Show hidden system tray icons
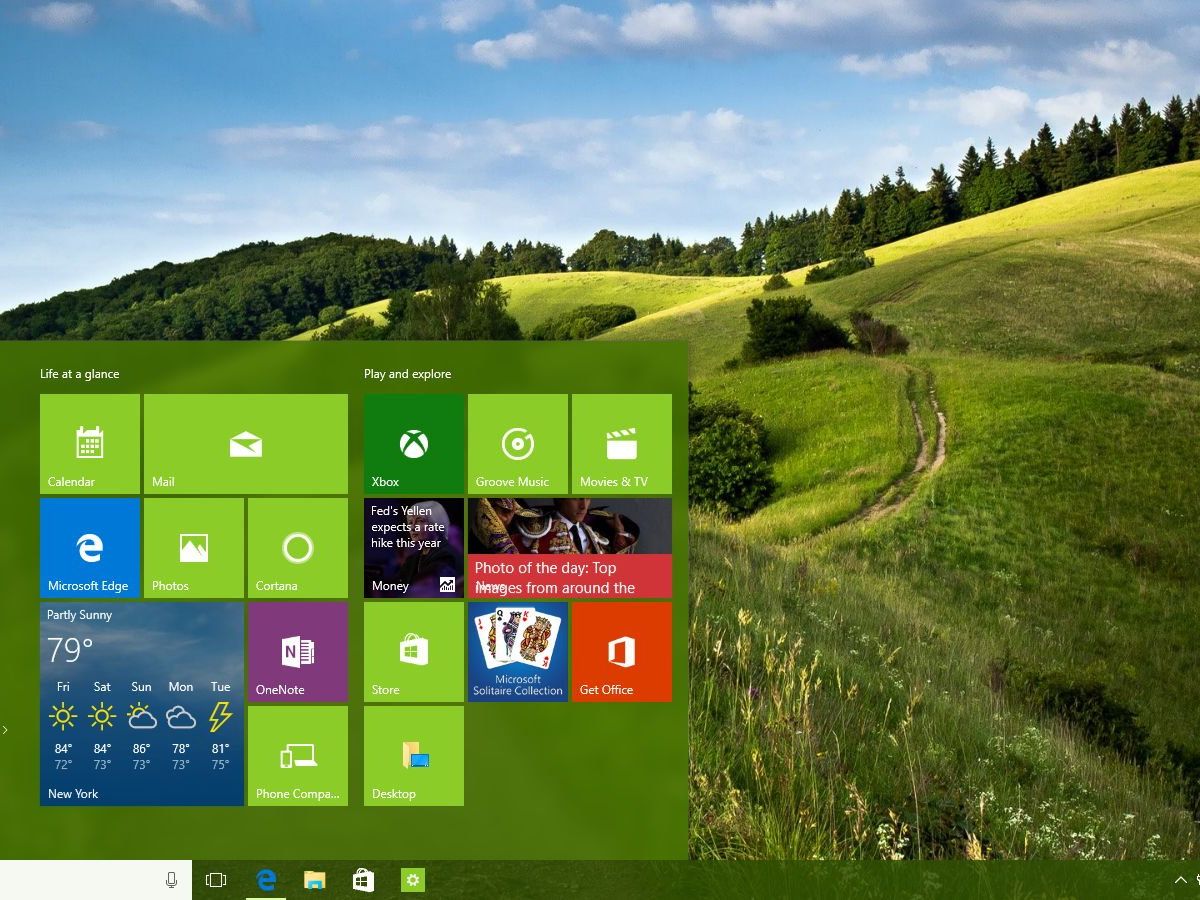Image resolution: width=1200 pixels, height=900 pixels. pos(1180,880)
